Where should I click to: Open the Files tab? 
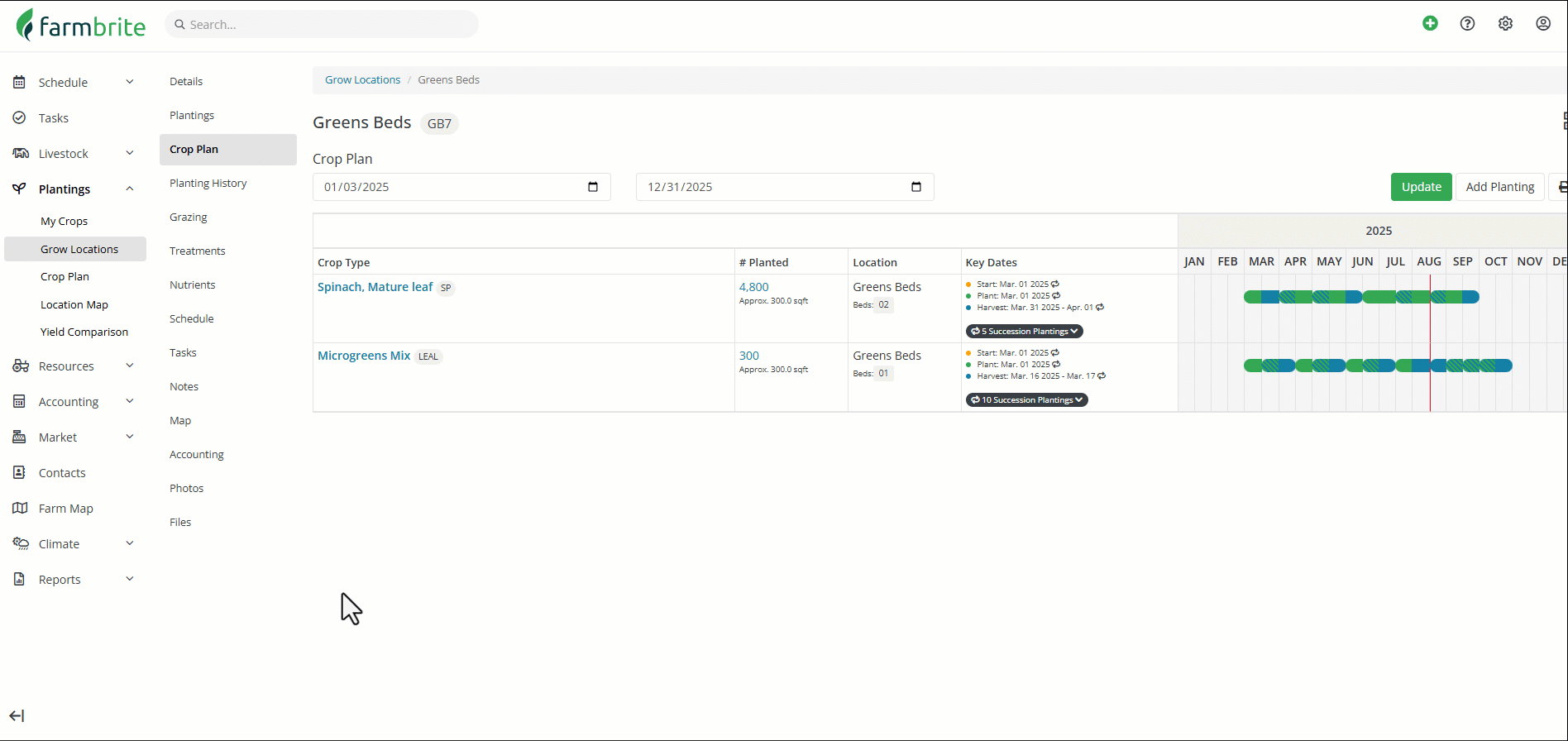tap(180, 522)
